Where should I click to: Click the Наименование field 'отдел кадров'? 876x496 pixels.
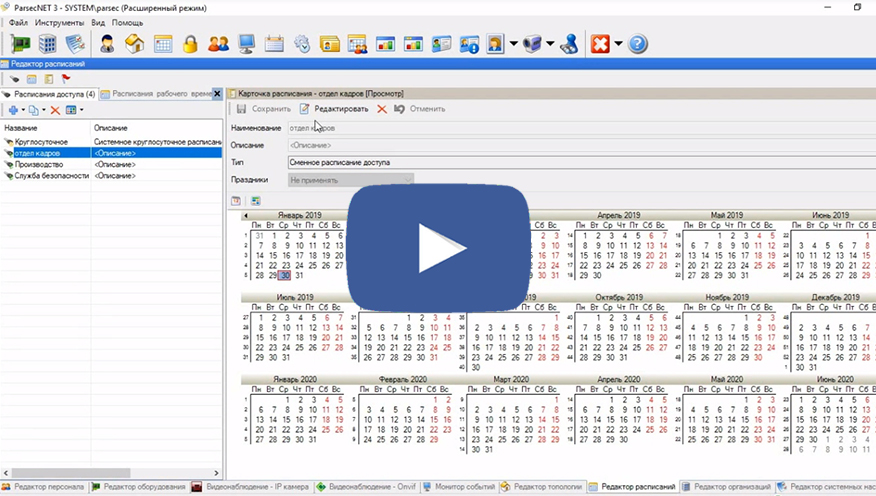point(582,128)
